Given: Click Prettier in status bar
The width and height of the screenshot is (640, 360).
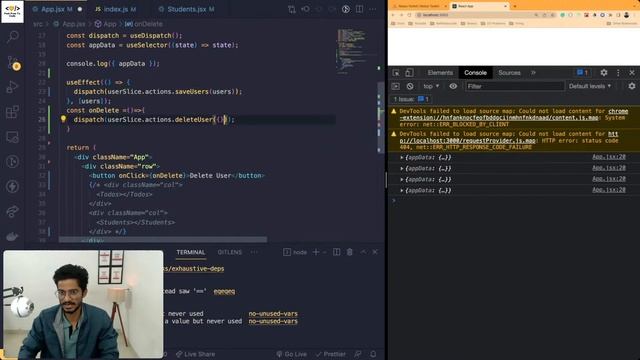Looking at the screenshot, I should point(330,354).
